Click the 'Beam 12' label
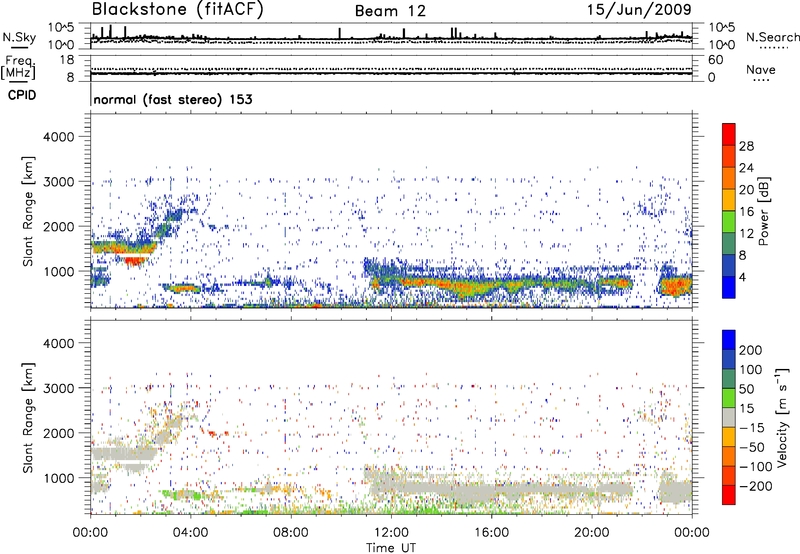800x554 pixels. pos(390,11)
